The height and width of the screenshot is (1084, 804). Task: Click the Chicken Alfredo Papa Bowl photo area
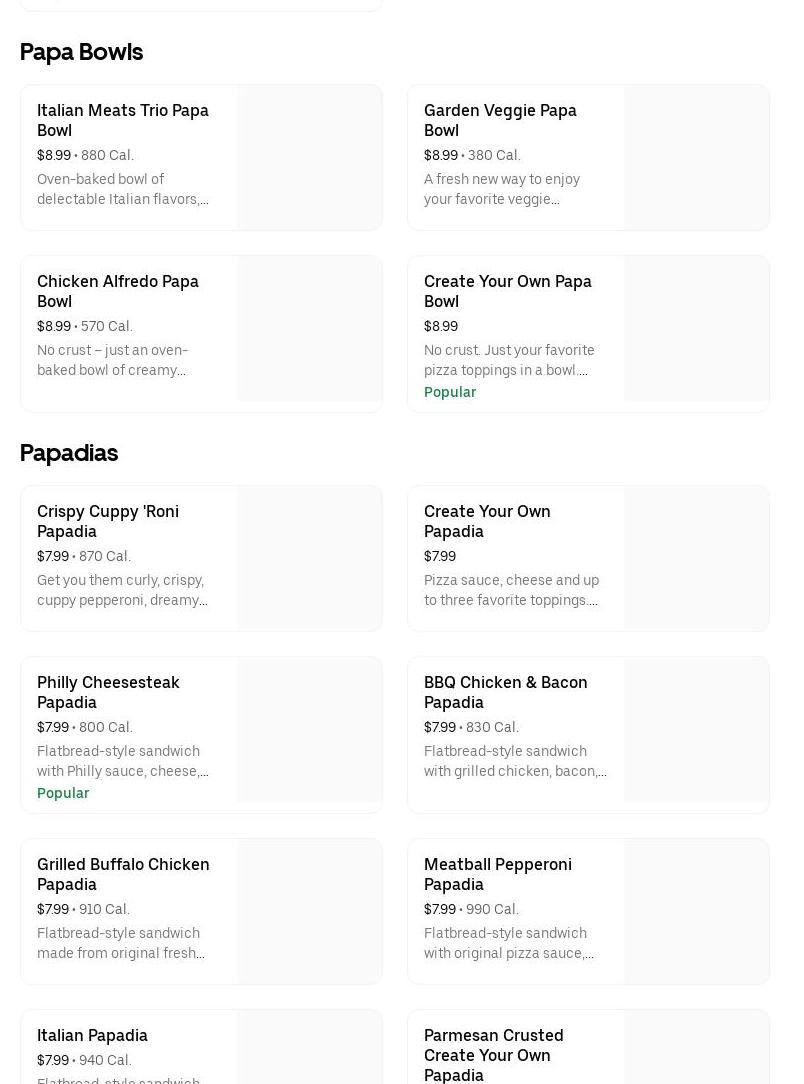309,329
